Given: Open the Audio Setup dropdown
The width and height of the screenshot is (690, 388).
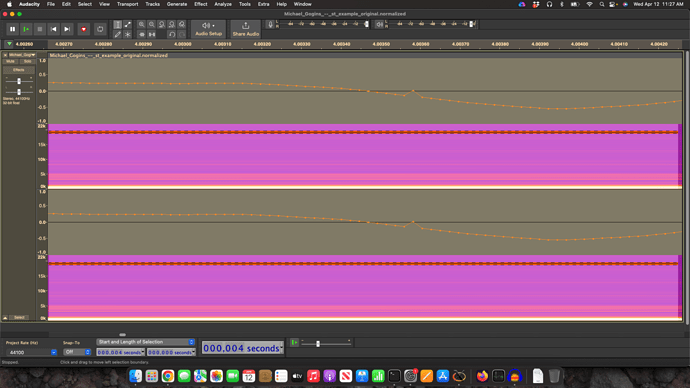Looking at the screenshot, I should [x=208, y=29].
